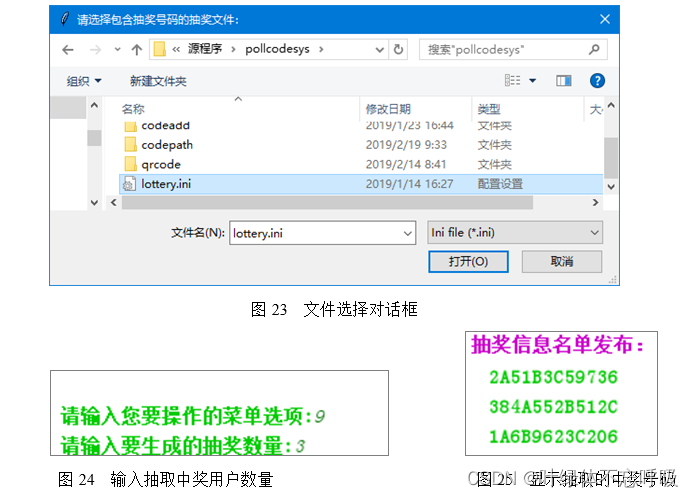
Task: Open the recent locations dropdown arrow
Action: point(117,50)
